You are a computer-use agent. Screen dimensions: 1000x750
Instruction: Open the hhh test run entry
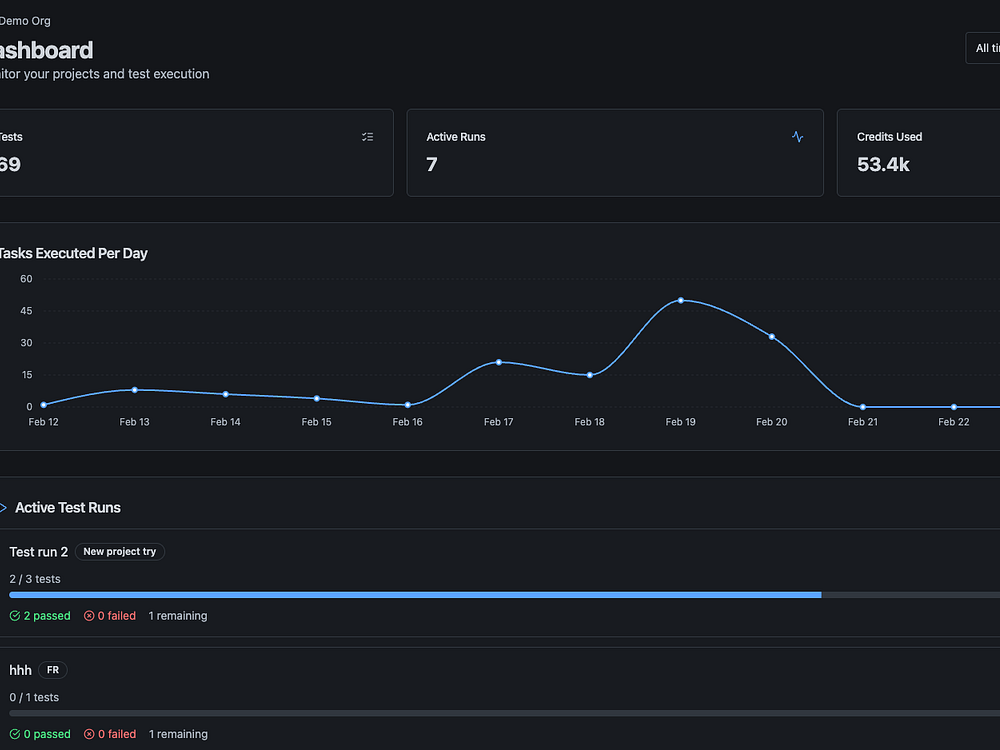(20, 670)
